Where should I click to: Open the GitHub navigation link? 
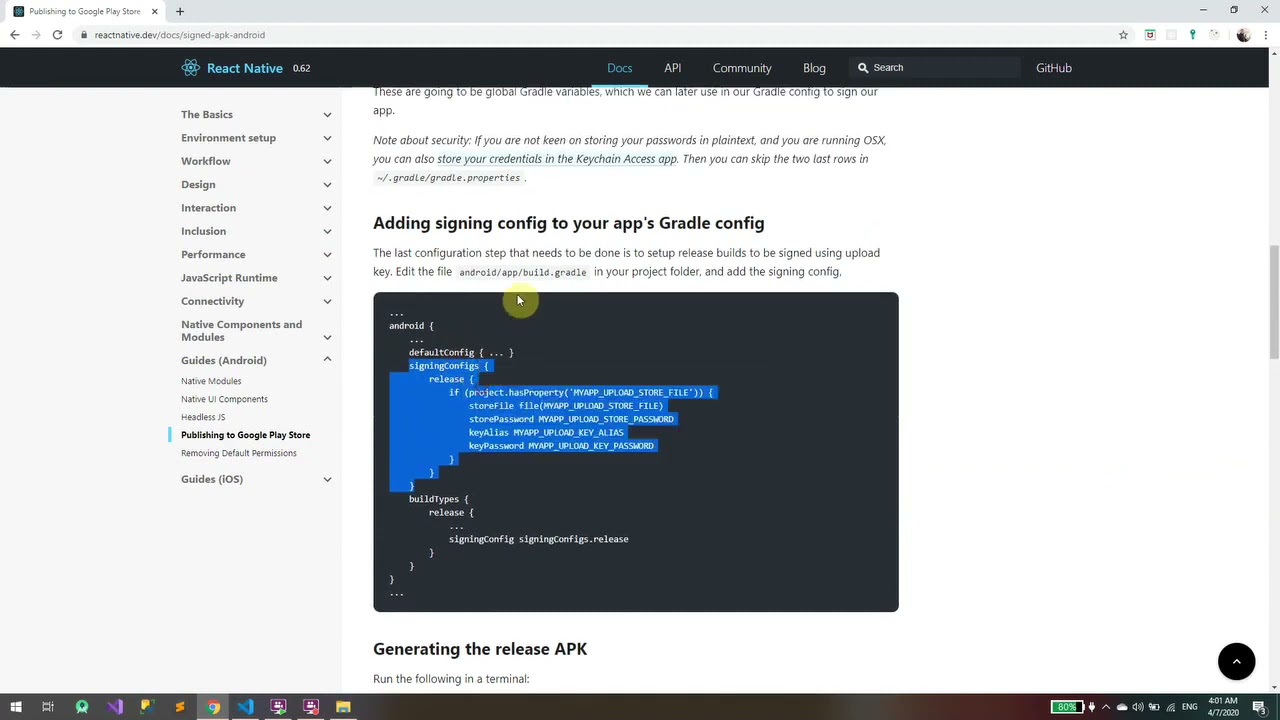pos(1054,68)
